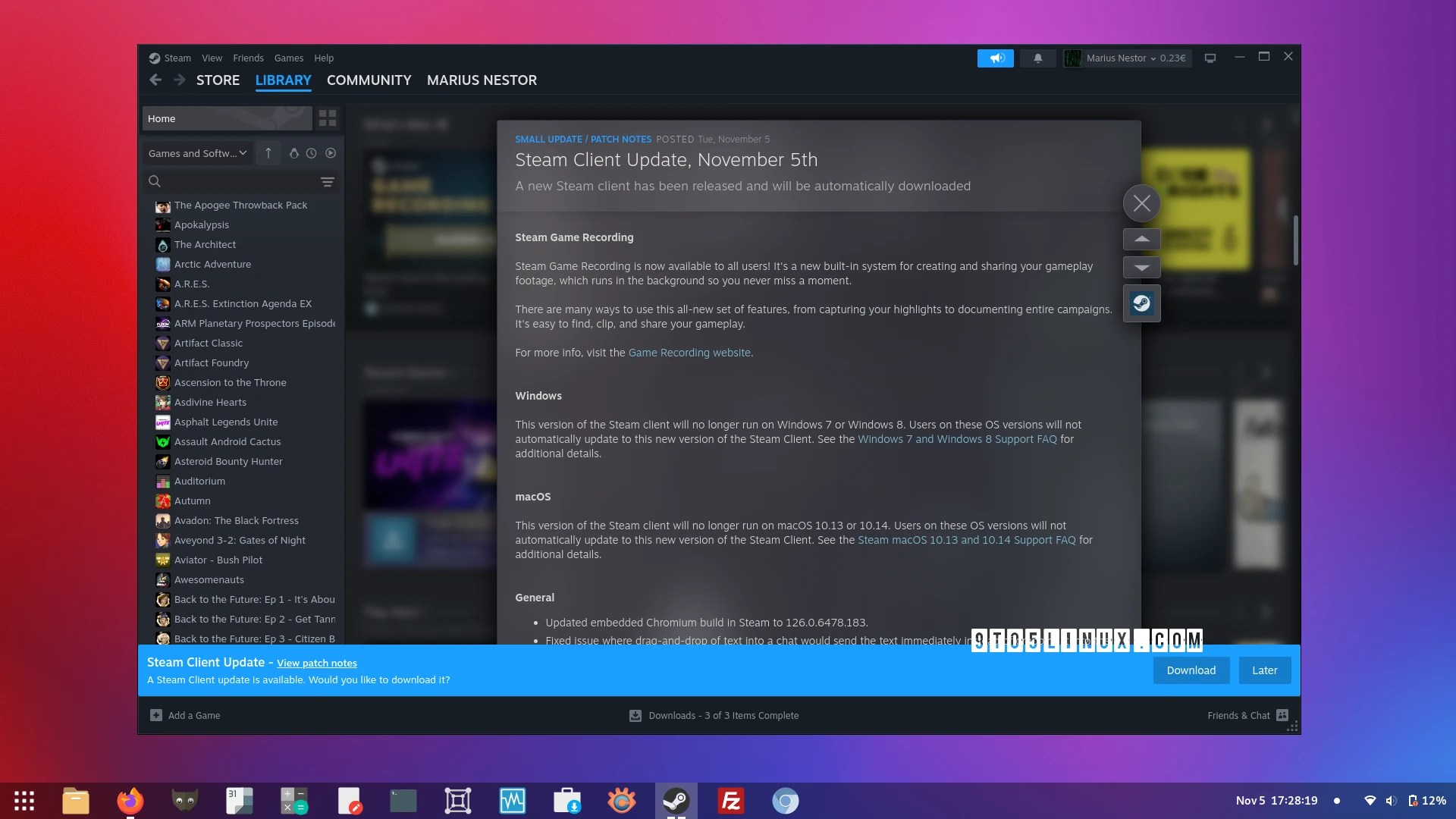
Task: Switch to the COMMUNITY tab
Action: point(369,80)
